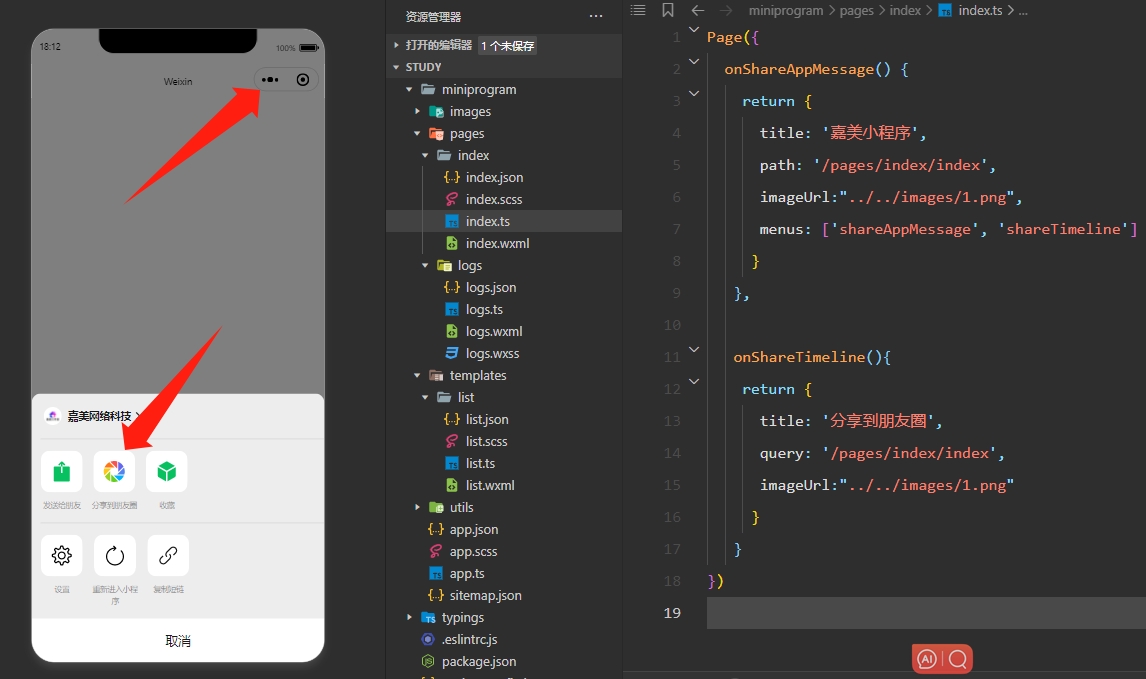
Task: Tap the green cube Favorites icon
Action: click(x=167, y=471)
